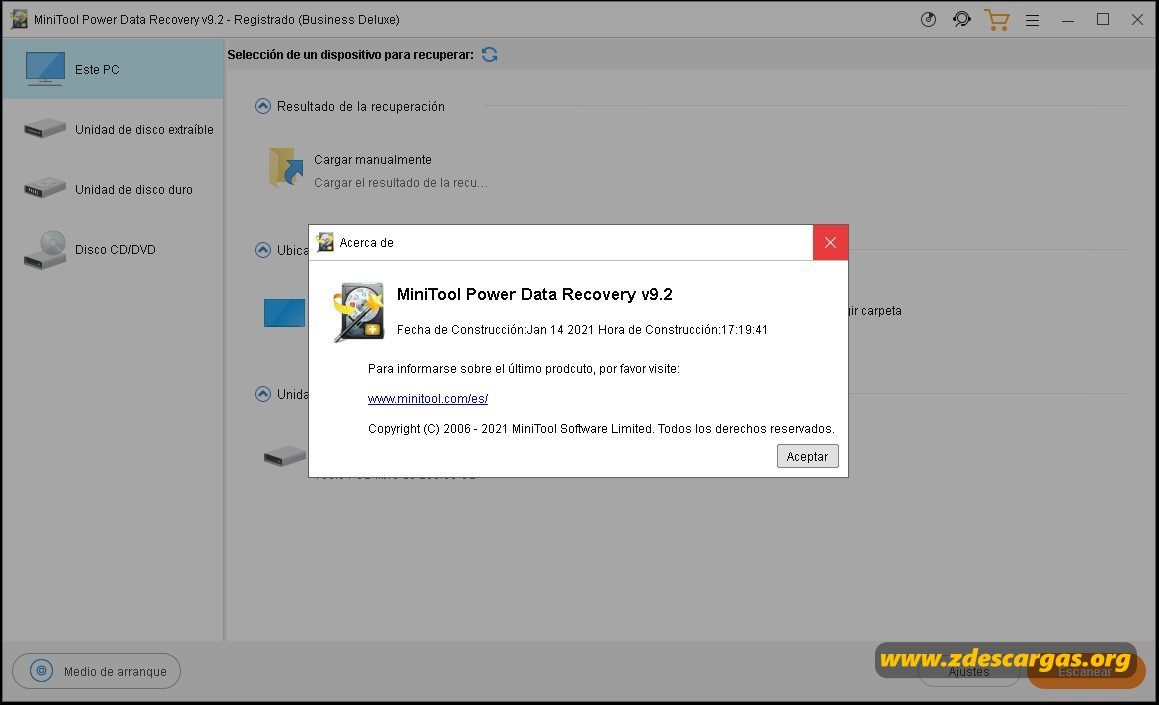Open the www.minitool.com/es/ link
The height and width of the screenshot is (705, 1159).
428,398
